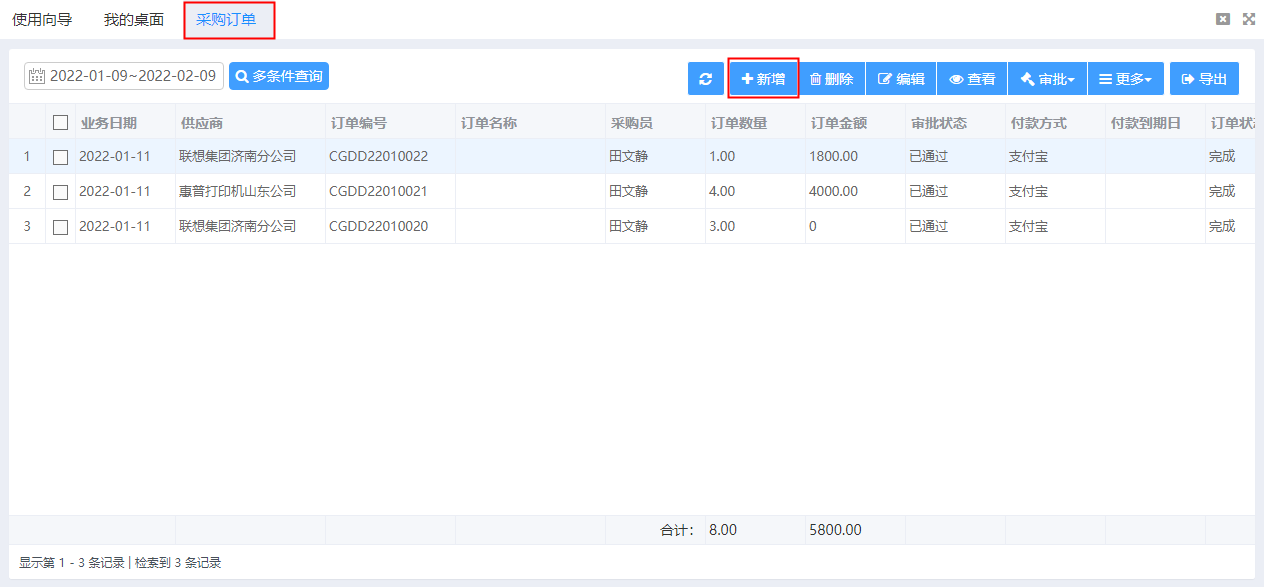Switch to the 使用向导 tab
1264x587 pixels.
pos(42,19)
